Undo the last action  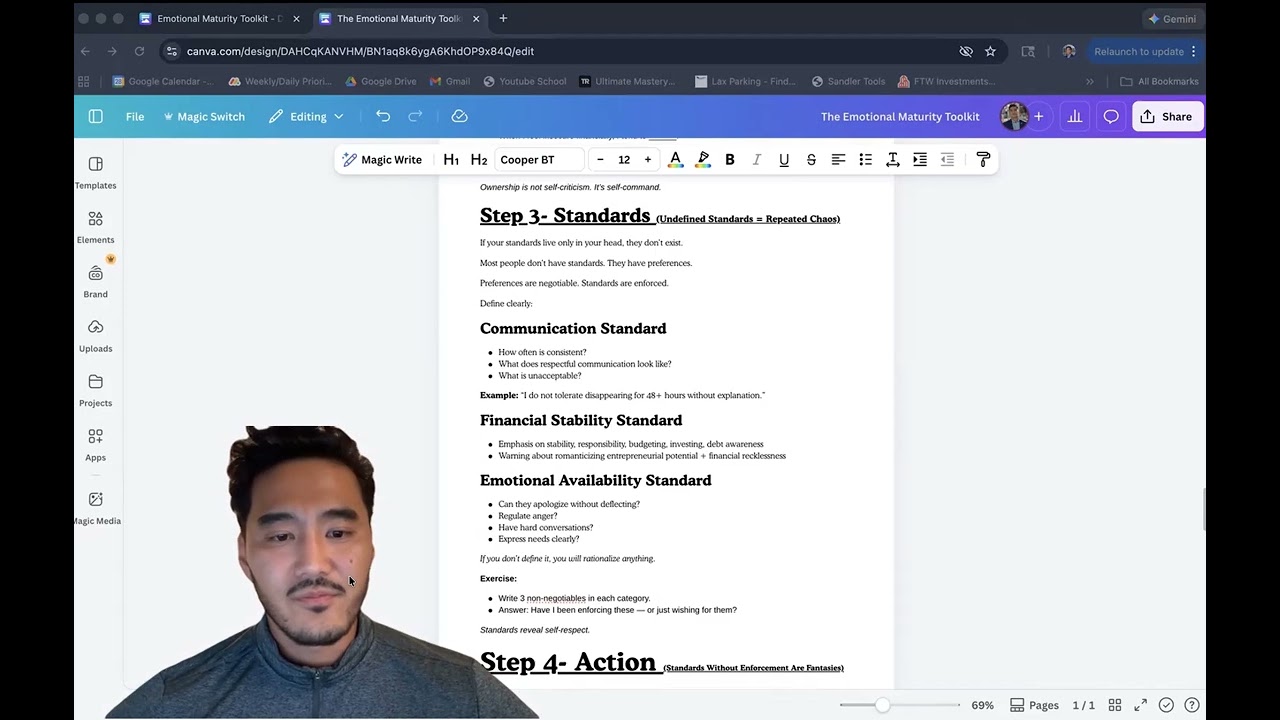pos(383,116)
